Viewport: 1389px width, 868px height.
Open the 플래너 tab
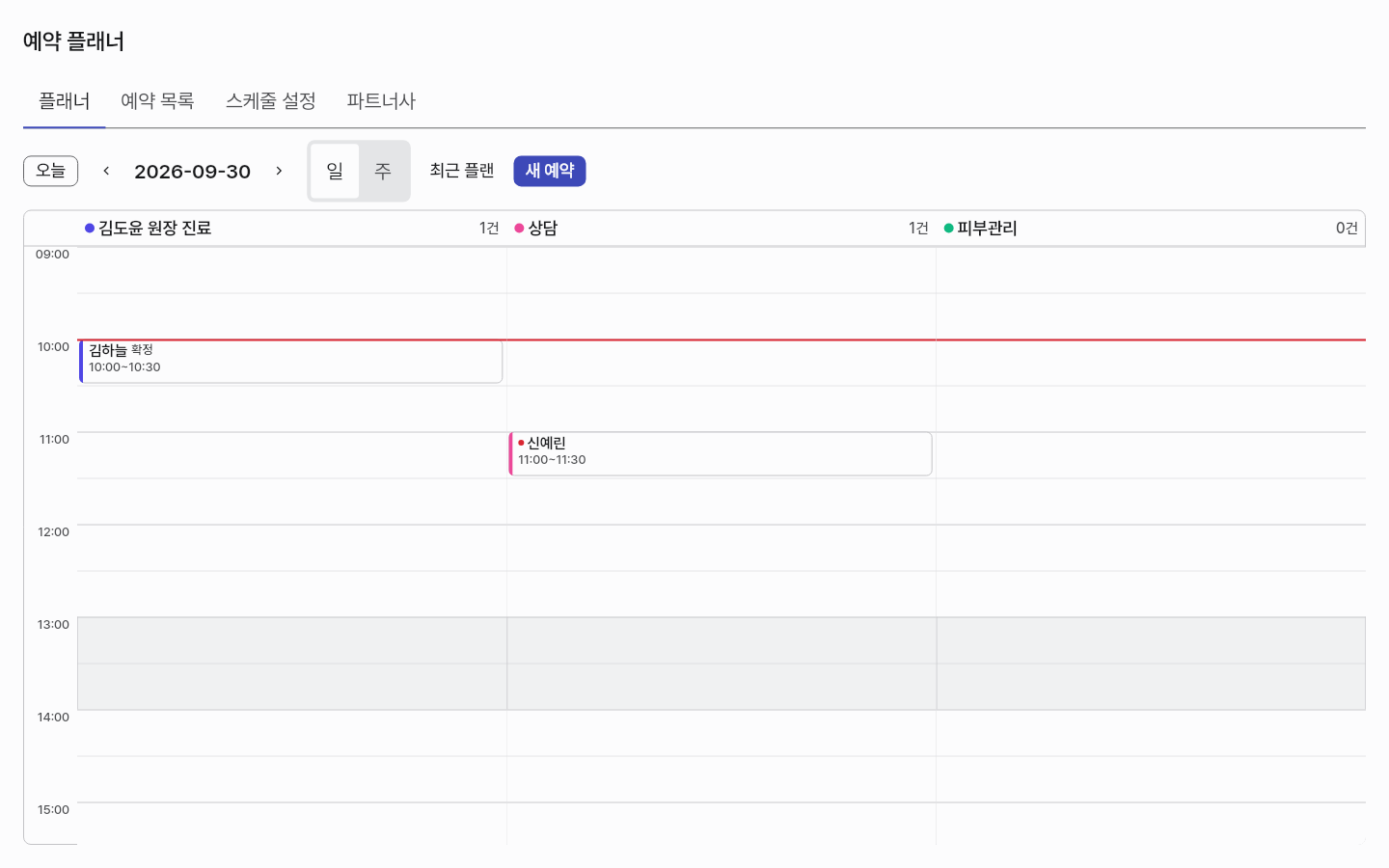pyautogui.click(x=65, y=101)
